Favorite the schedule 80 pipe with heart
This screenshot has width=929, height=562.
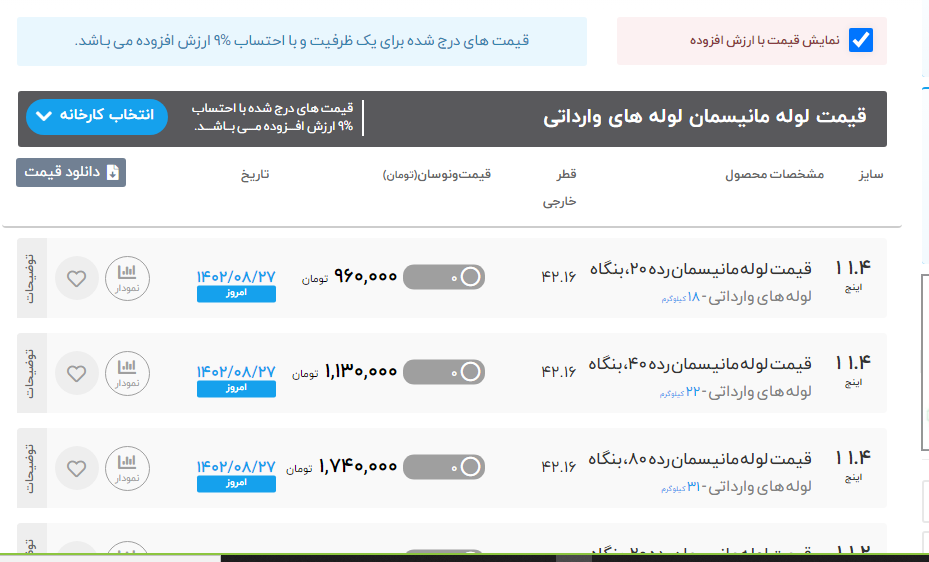click(77, 468)
